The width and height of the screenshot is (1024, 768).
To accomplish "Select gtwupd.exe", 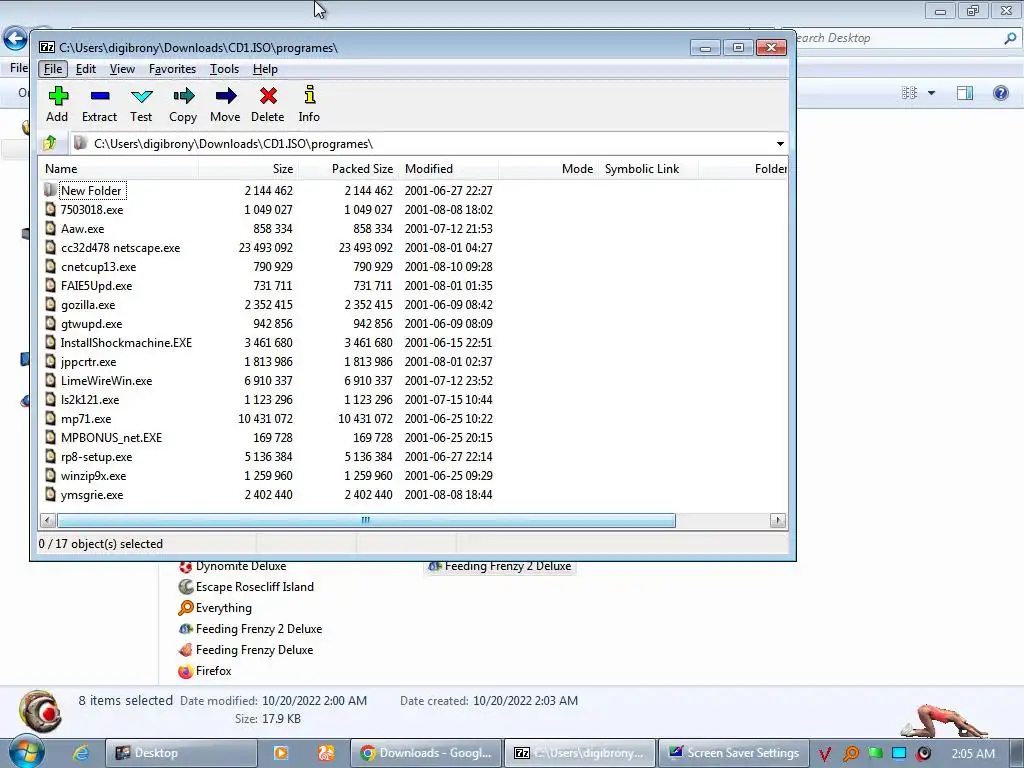I will [91, 323].
